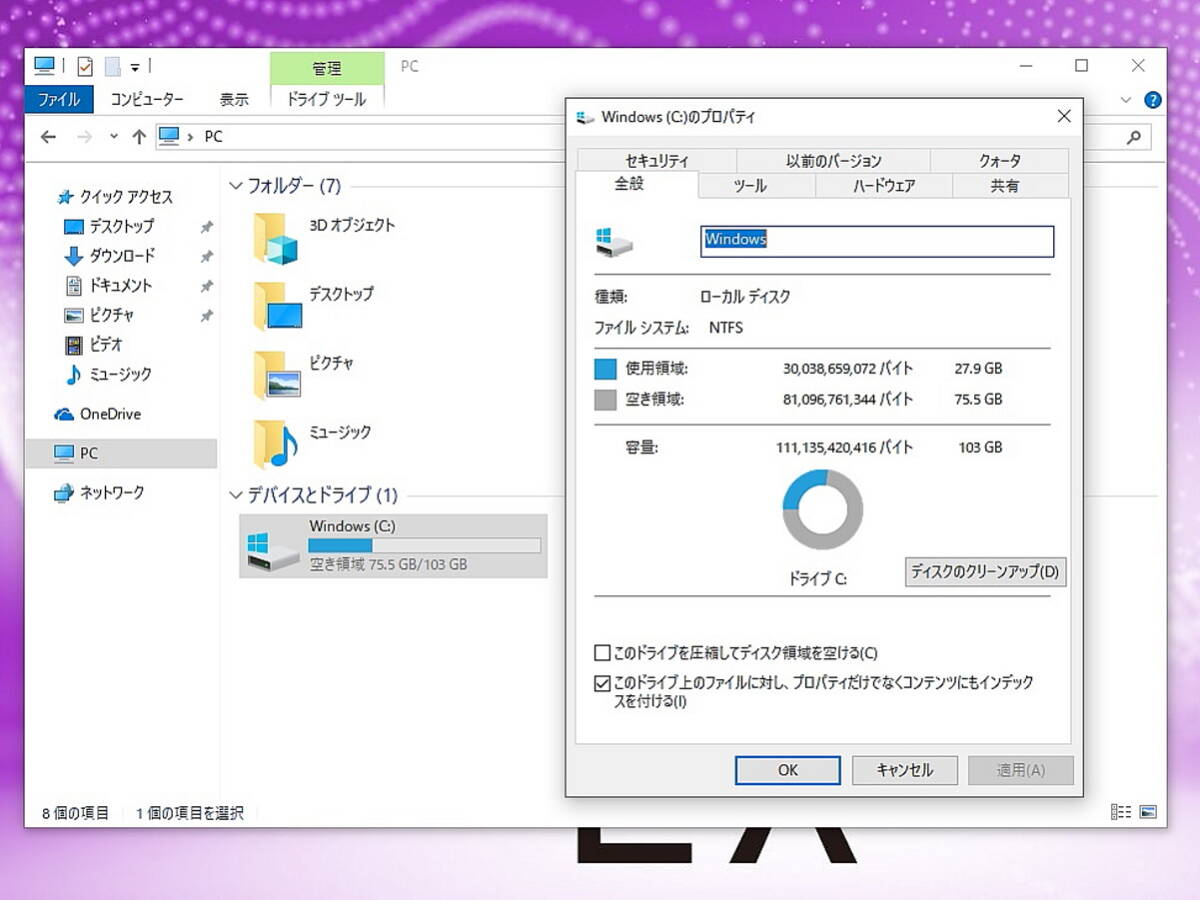The height and width of the screenshot is (900, 1200).
Task: Open the Quick Access Toolbar customize arrow
Action: 135,67
